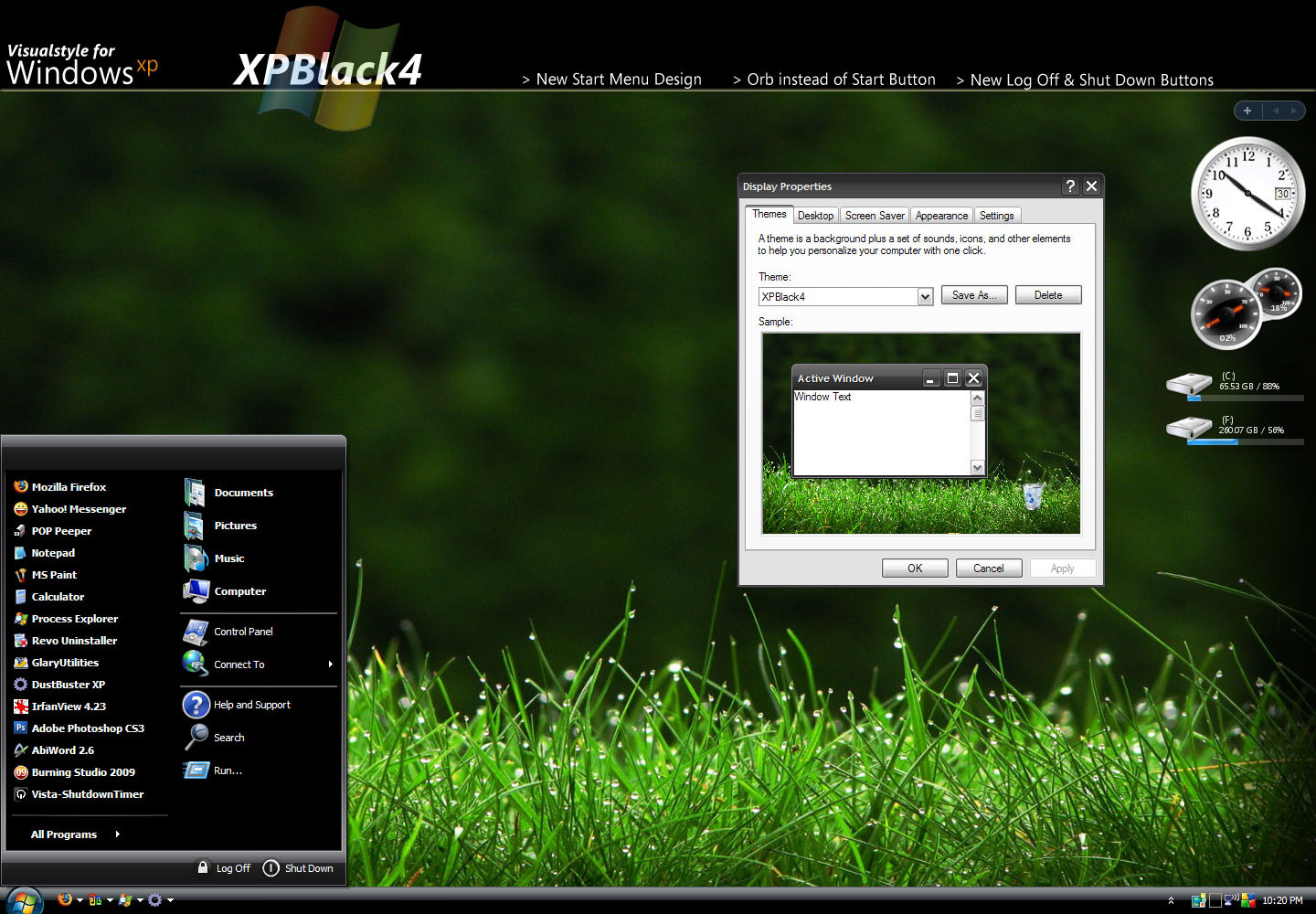Click the Delete theme button
1316x914 pixels.
(x=1048, y=295)
